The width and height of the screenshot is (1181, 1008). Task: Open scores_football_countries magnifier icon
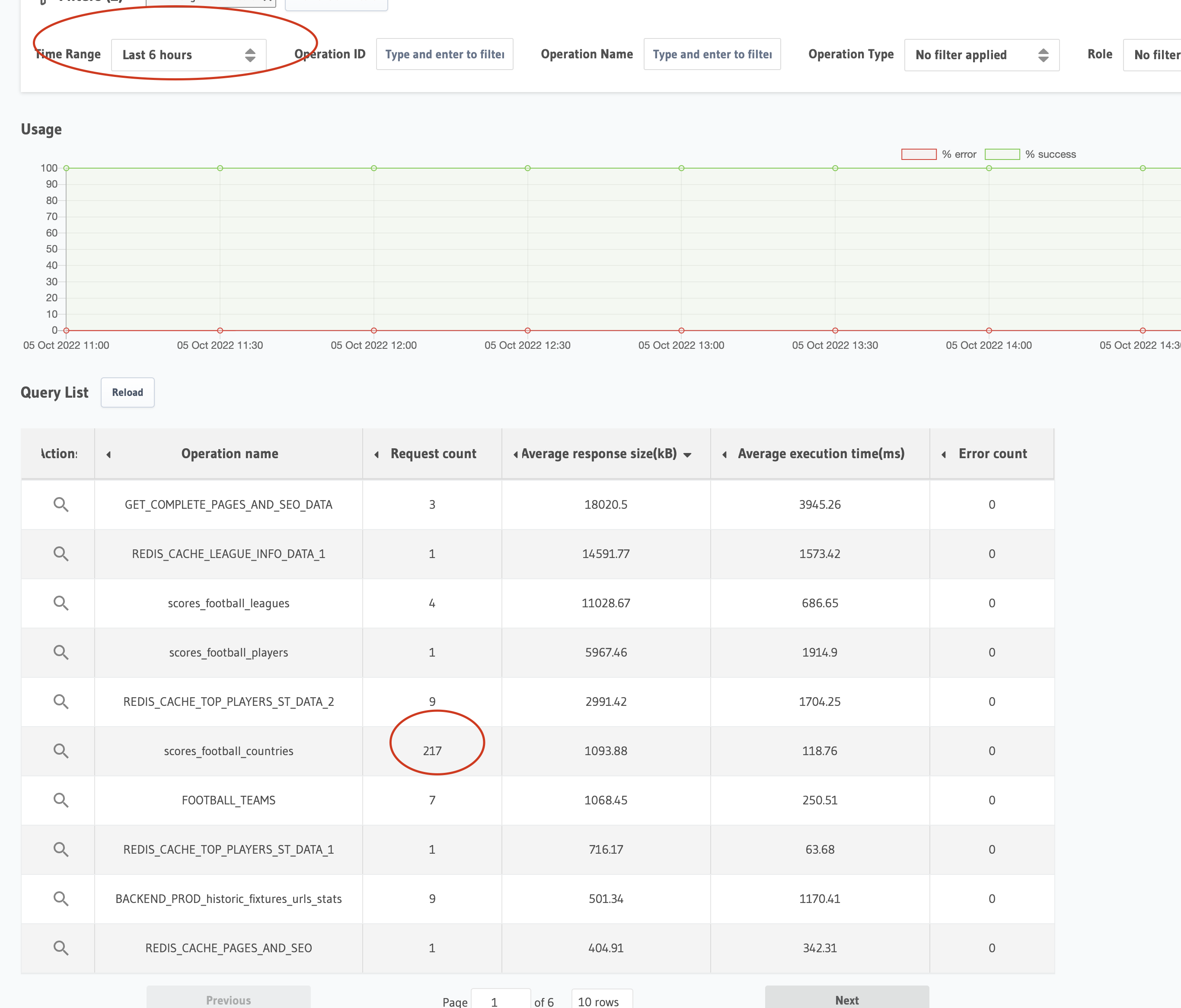point(61,750)
